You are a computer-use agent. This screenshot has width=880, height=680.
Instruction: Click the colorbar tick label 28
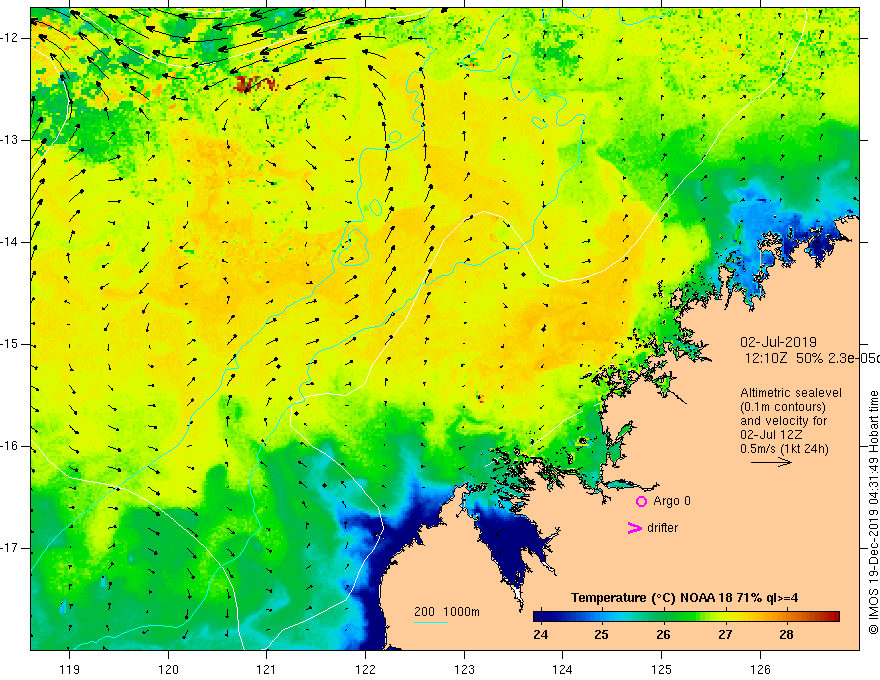click(x=786, y=635)
